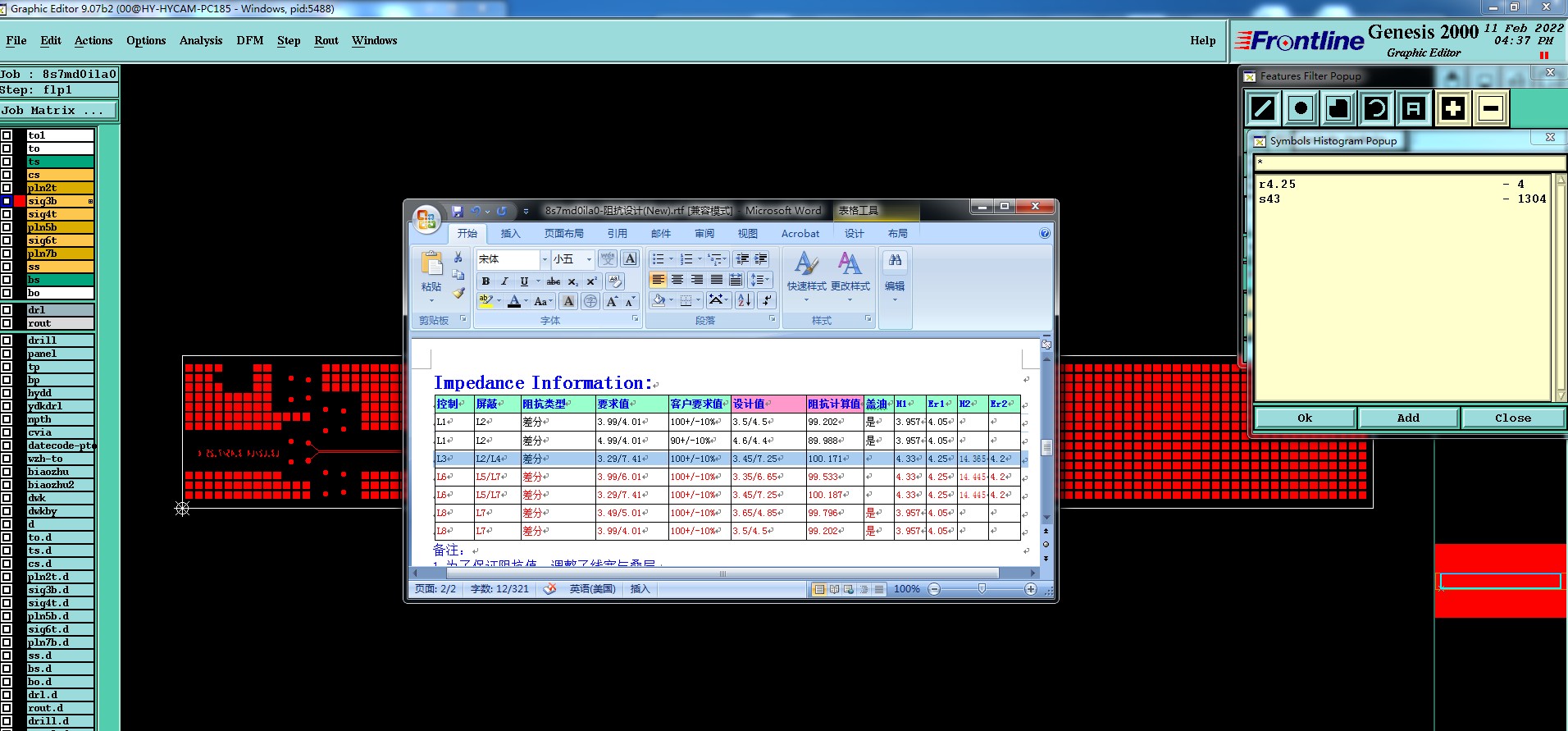This screenshot has height=731, width=1568.
Task: Open the Actions menu in Genesis
Action: click(x=93, y=40)
